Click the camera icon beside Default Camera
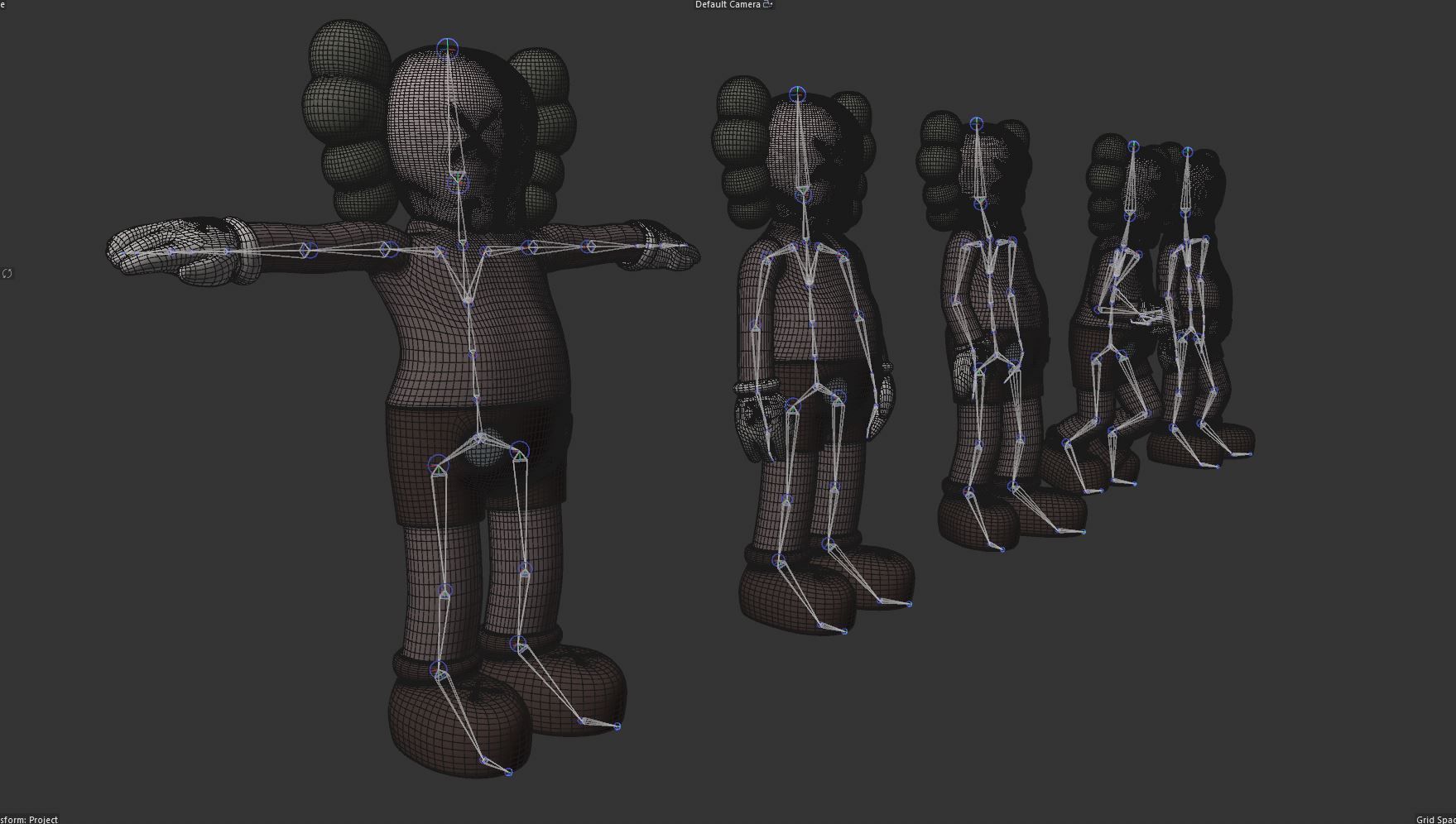 point(768,5)
